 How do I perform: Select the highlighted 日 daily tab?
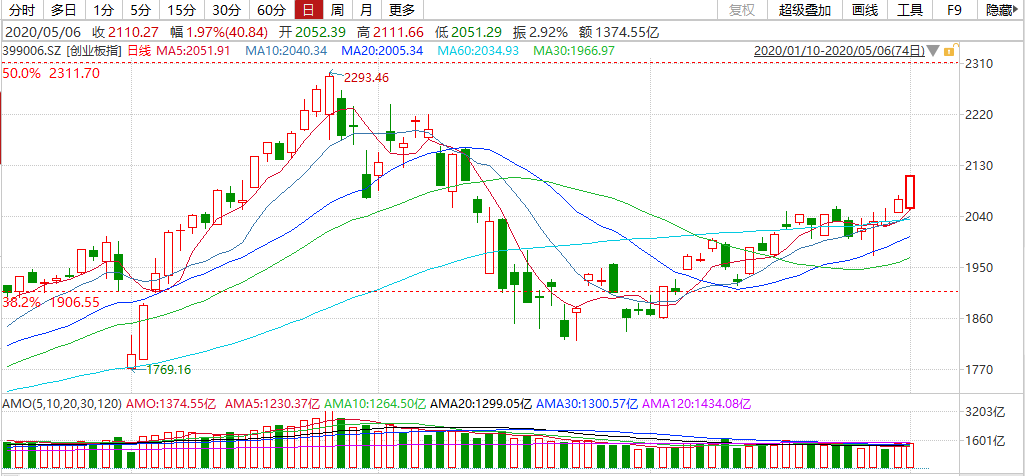309,10
